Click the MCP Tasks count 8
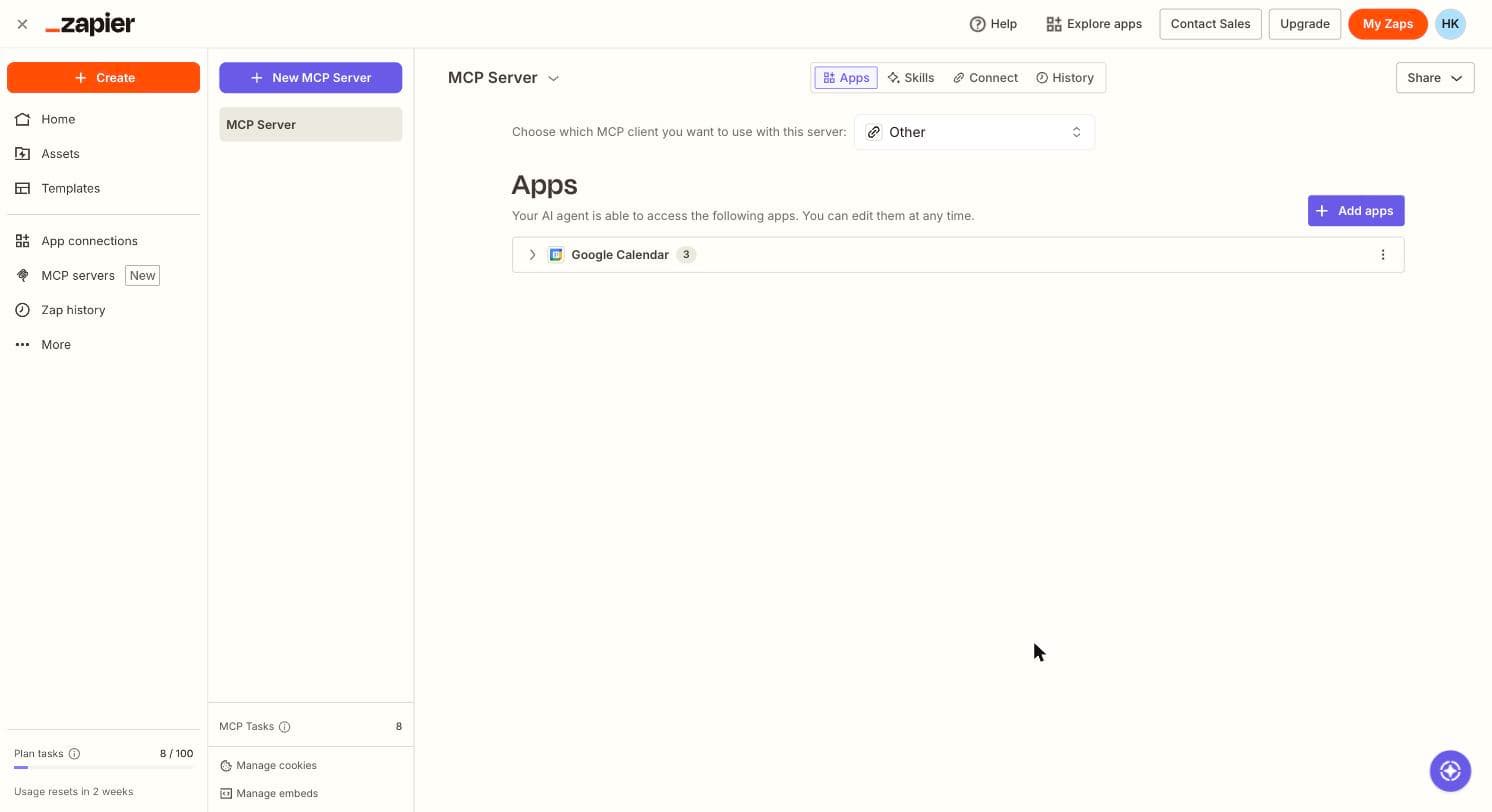Image resolution: width=1492 pixels, height=812 pixels. click(398, 727)
